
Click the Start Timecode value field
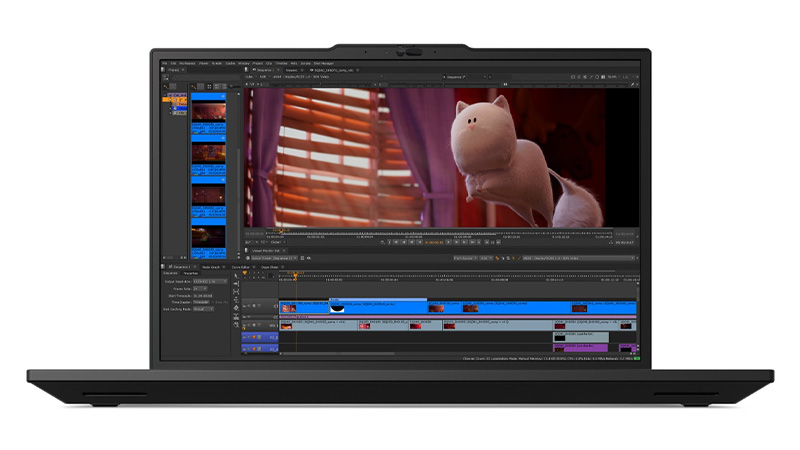203,296
